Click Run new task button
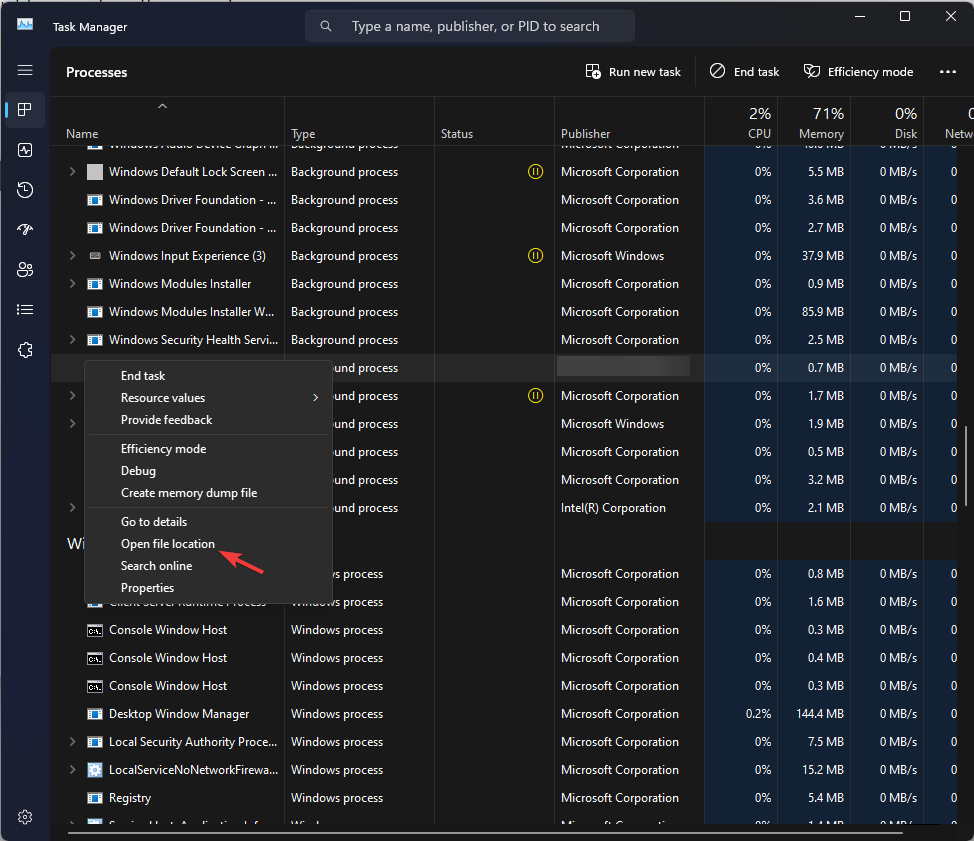This screenshot has width=974, height=841. 633,72
